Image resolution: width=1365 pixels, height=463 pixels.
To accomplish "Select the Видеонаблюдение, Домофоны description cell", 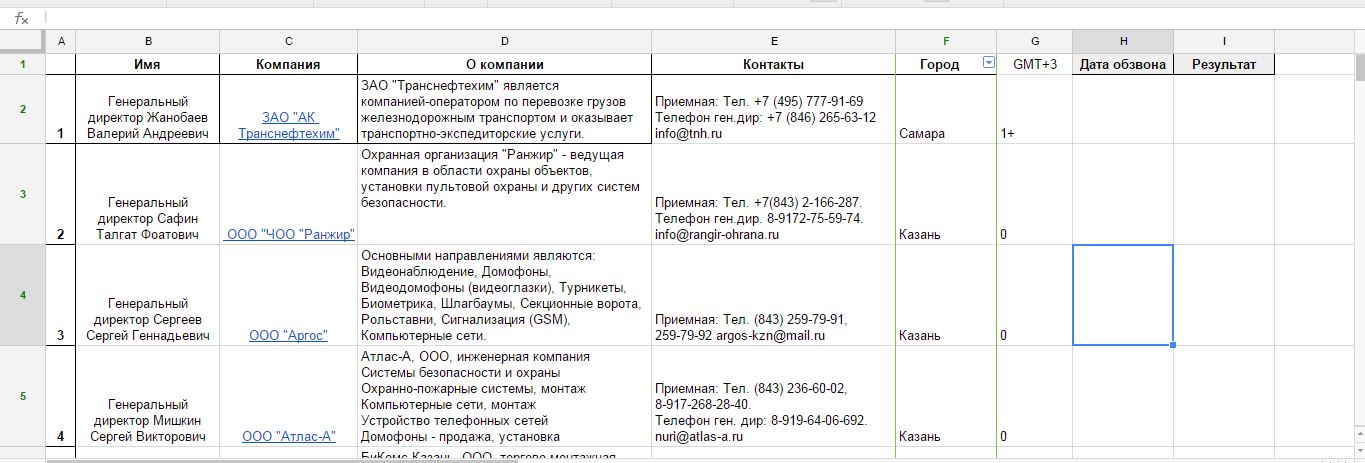I will (504, 295).
